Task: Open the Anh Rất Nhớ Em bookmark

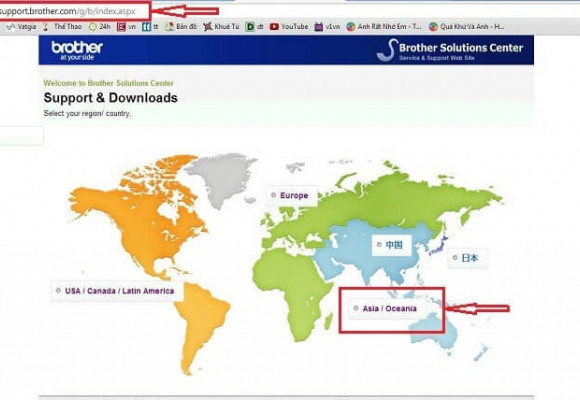Action: [384, 27]
